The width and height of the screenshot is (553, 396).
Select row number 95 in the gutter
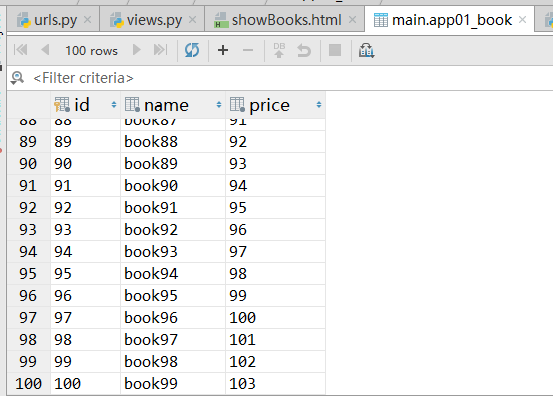pos(28,274)
